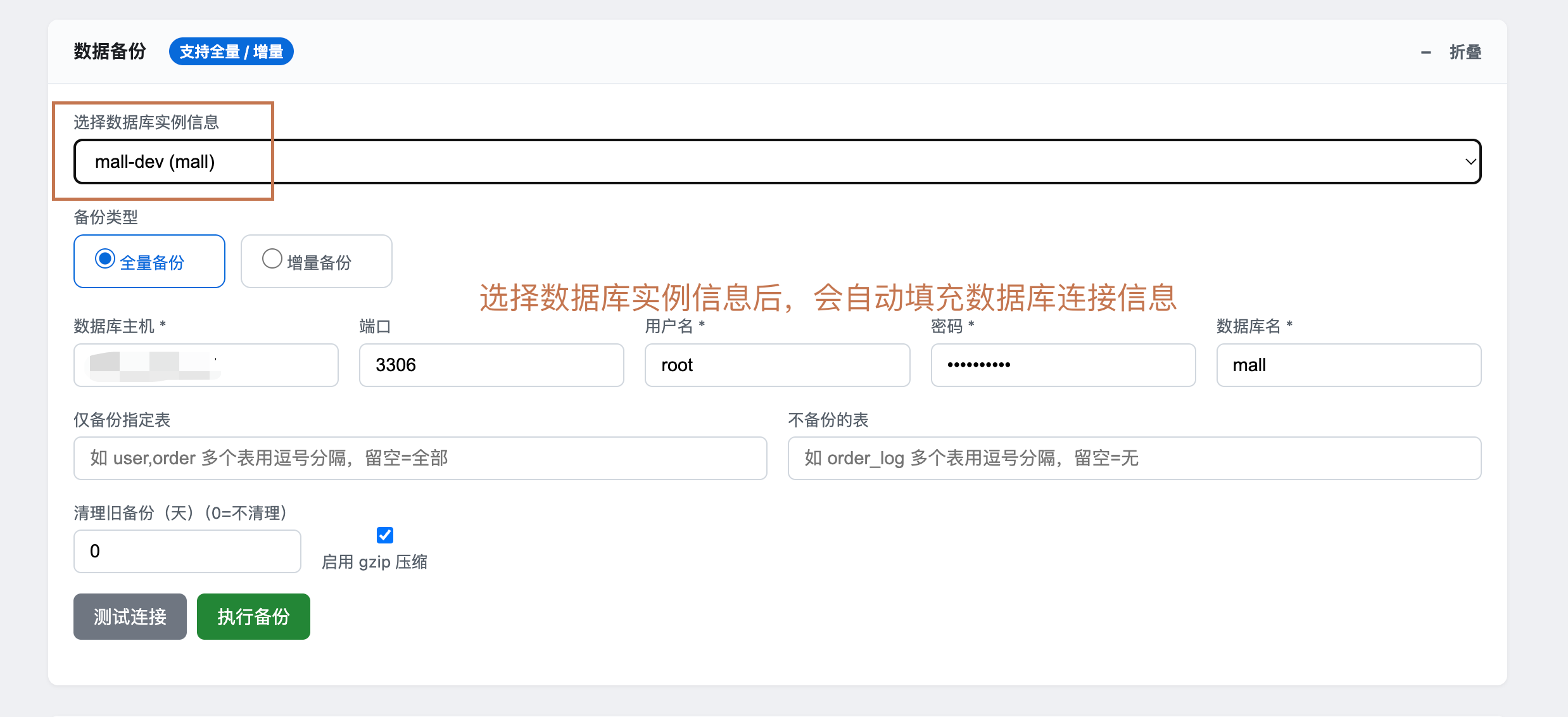This screenshot has height=717, width=1568.
Task: Click into the 密码 password field
Action: tap(1063, 365)
